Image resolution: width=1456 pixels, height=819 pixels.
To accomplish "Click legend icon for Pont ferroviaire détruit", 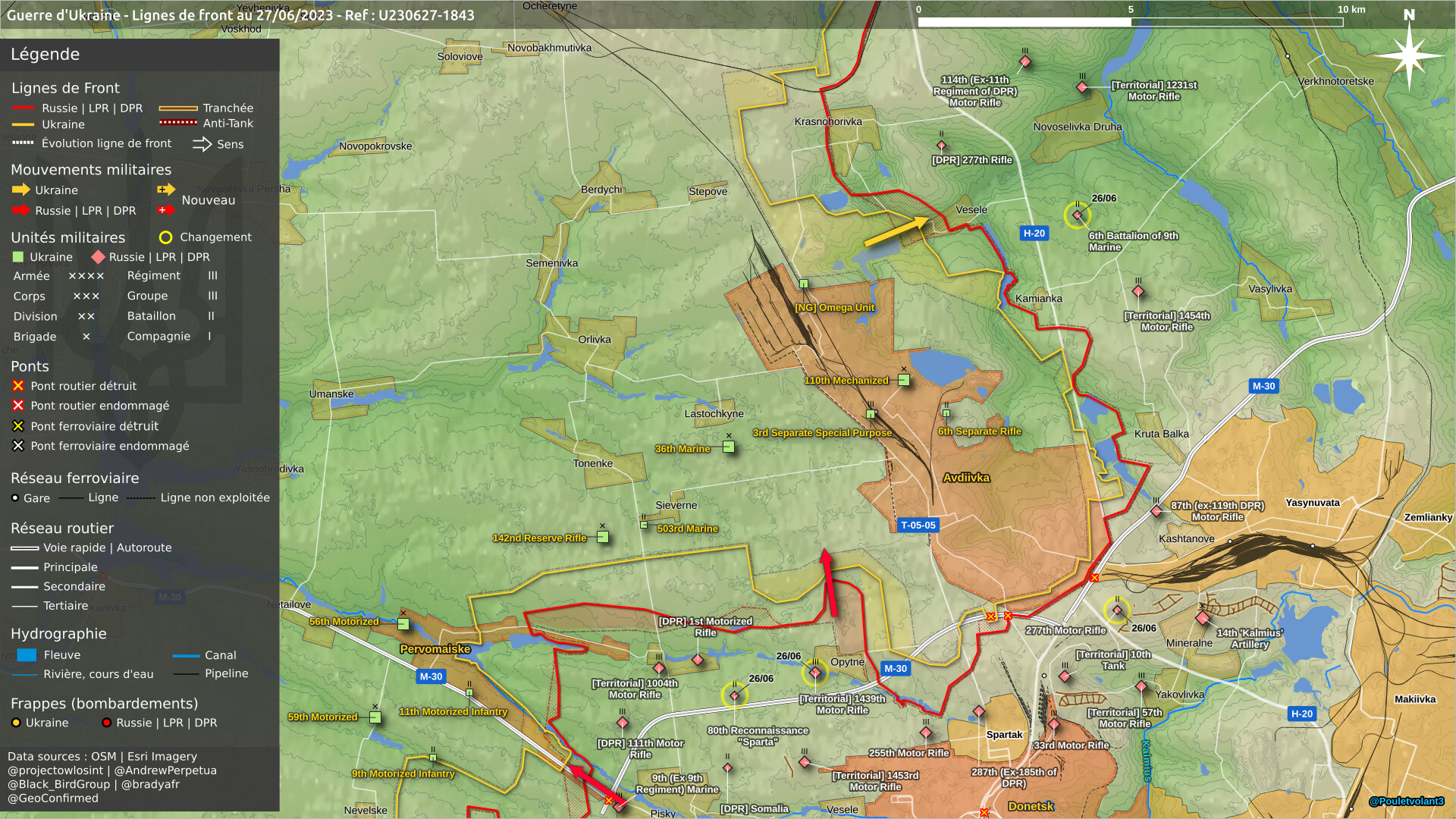I will point(18,426).
